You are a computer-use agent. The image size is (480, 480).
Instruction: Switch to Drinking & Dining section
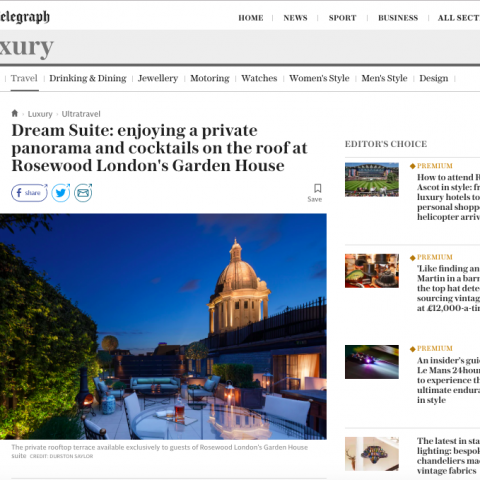point(88,78)
